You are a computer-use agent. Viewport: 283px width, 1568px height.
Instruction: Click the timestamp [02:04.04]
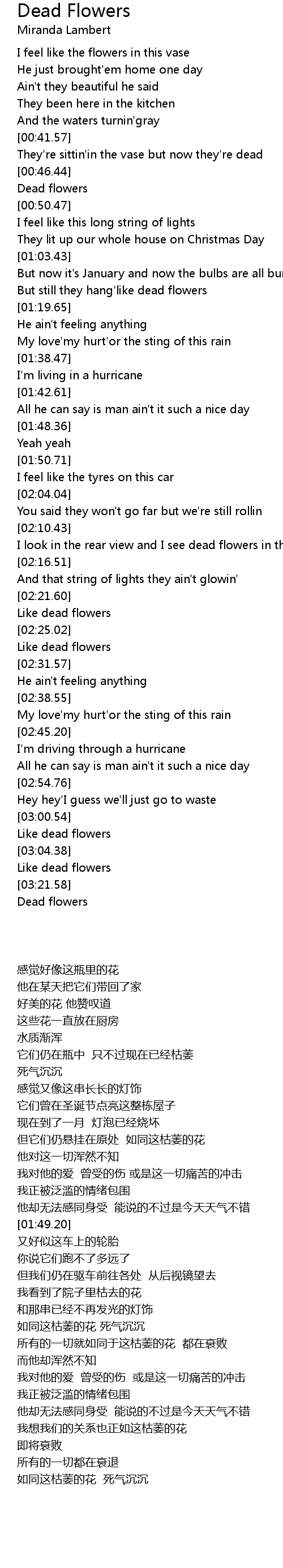(44, 494)
